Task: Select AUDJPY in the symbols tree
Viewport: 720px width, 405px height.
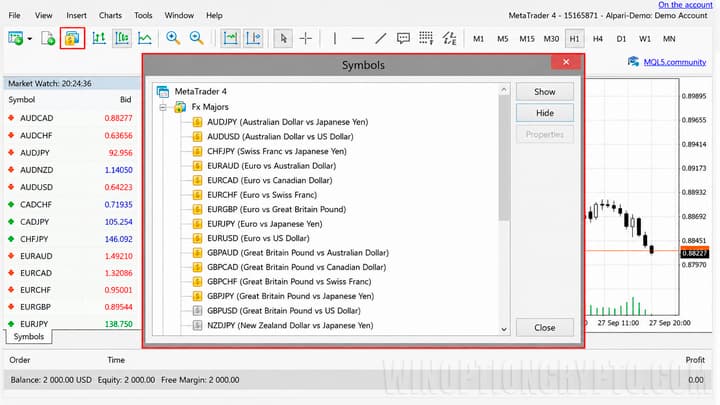Action: pos(287,122)
